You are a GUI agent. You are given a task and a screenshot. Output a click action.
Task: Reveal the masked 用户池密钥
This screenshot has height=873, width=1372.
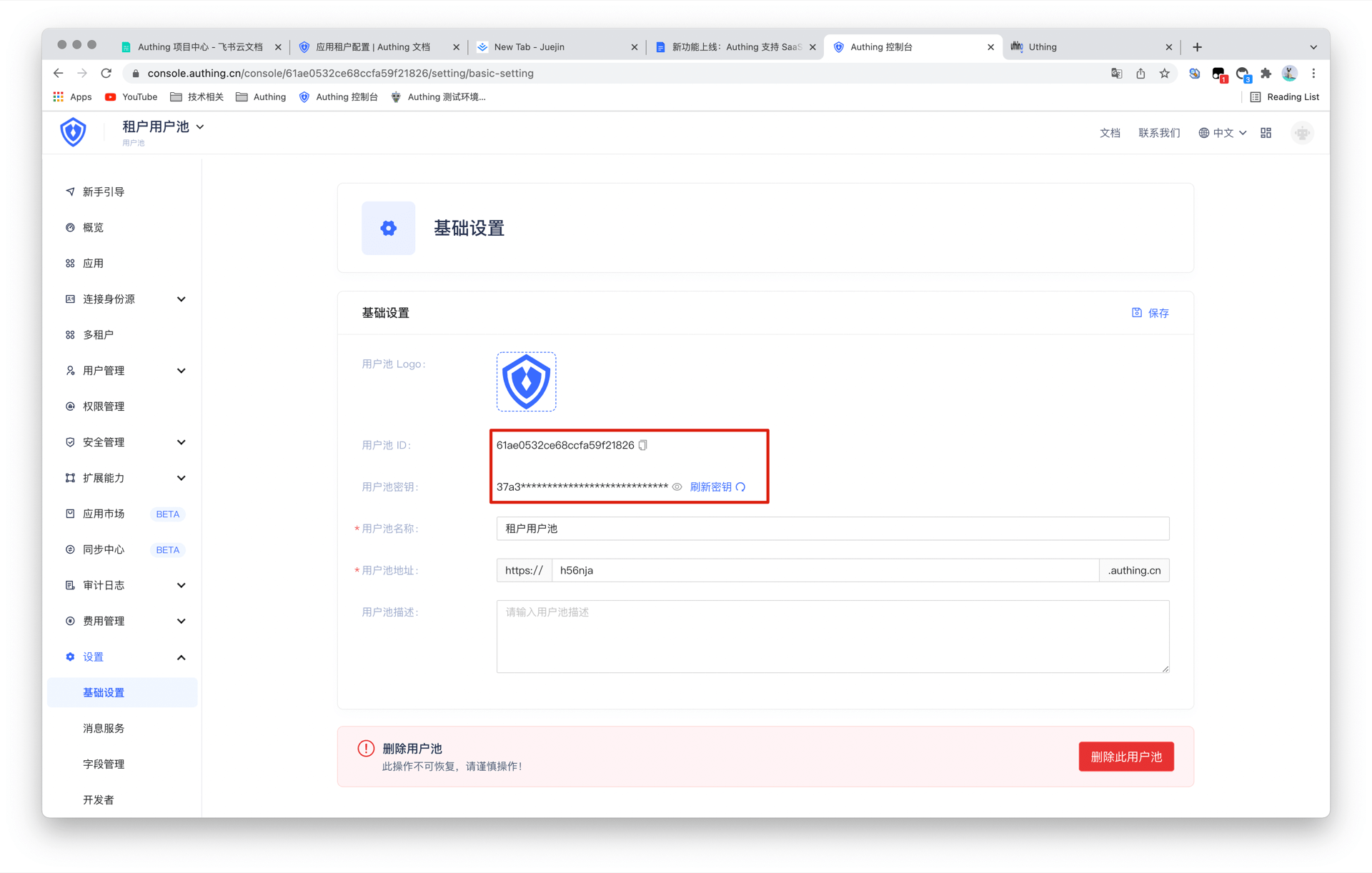[677, 487]
